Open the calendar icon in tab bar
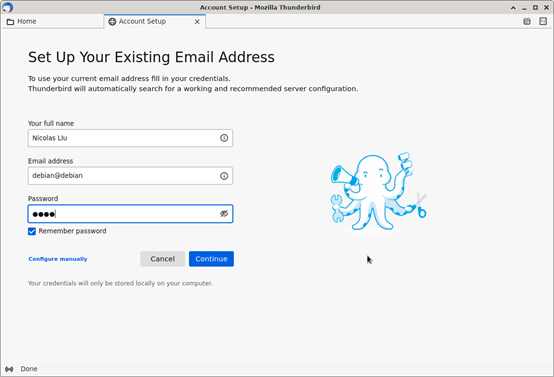The height and width of the screenshot is (377, 554). [x=527, y=22]
